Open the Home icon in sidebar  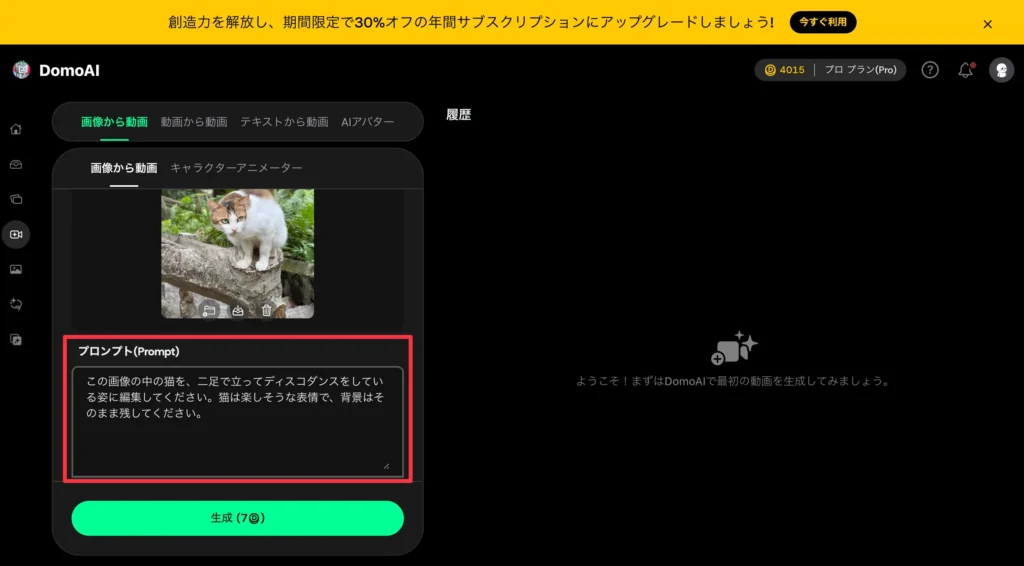tap(16, 129)
